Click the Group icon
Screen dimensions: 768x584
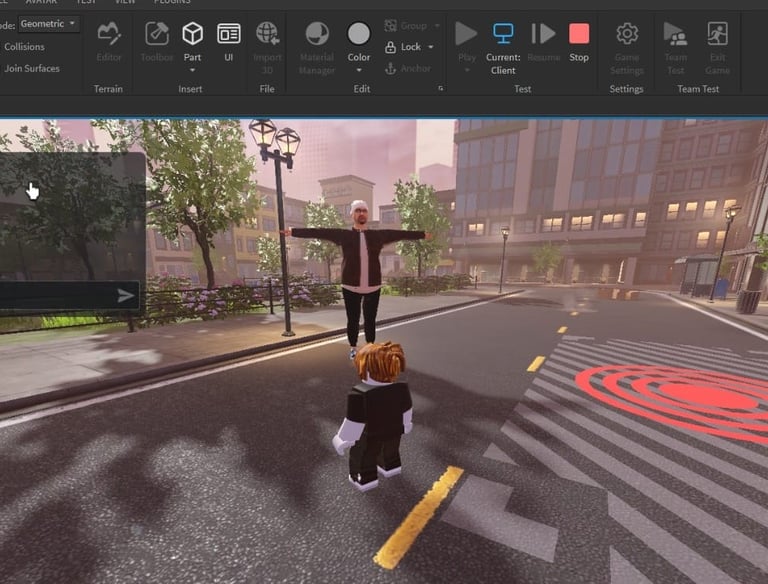point(390,25)
